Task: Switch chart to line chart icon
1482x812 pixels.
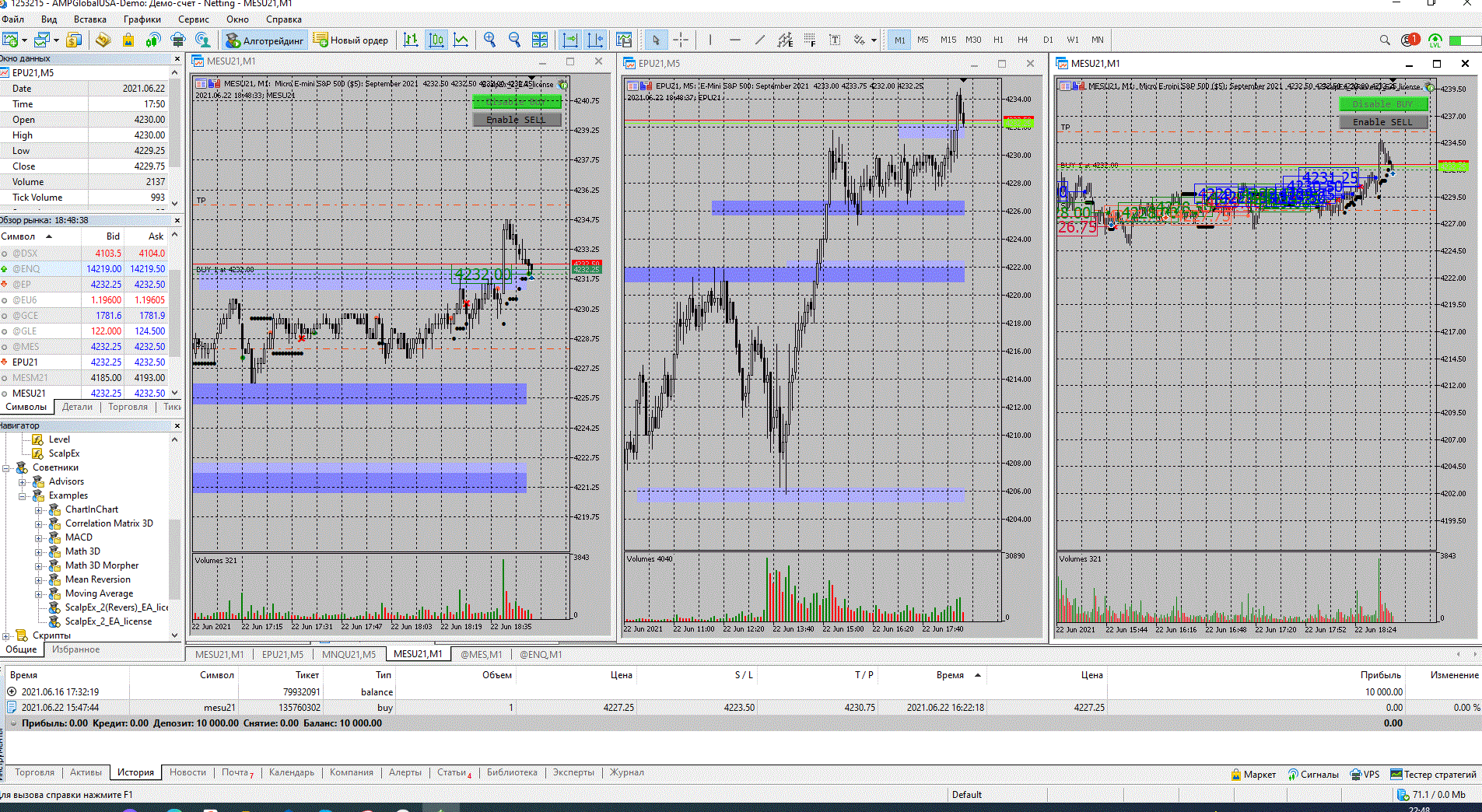Action: click(461, 40)
